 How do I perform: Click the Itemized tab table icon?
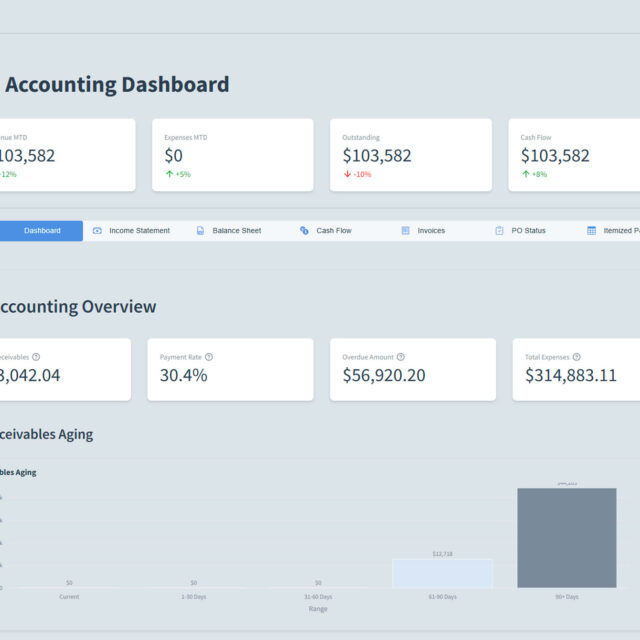coord(592,231)
